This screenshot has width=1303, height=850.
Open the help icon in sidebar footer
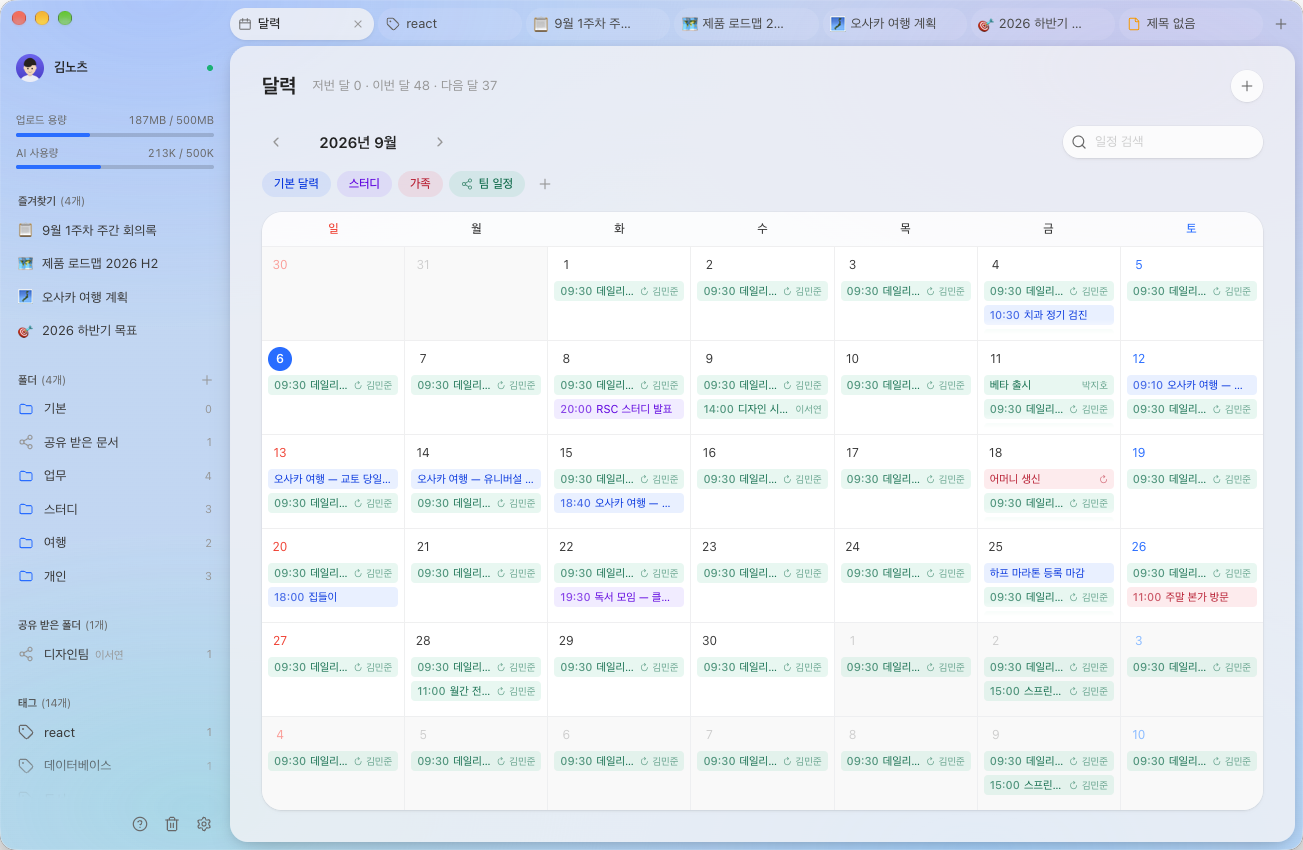(x=140, y=824)
